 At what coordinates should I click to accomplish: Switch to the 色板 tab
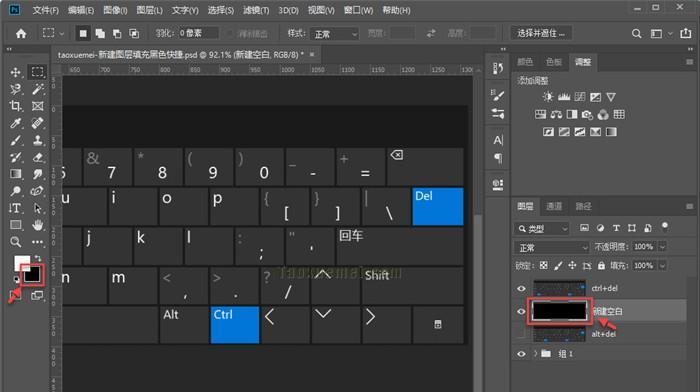[554, 62]
